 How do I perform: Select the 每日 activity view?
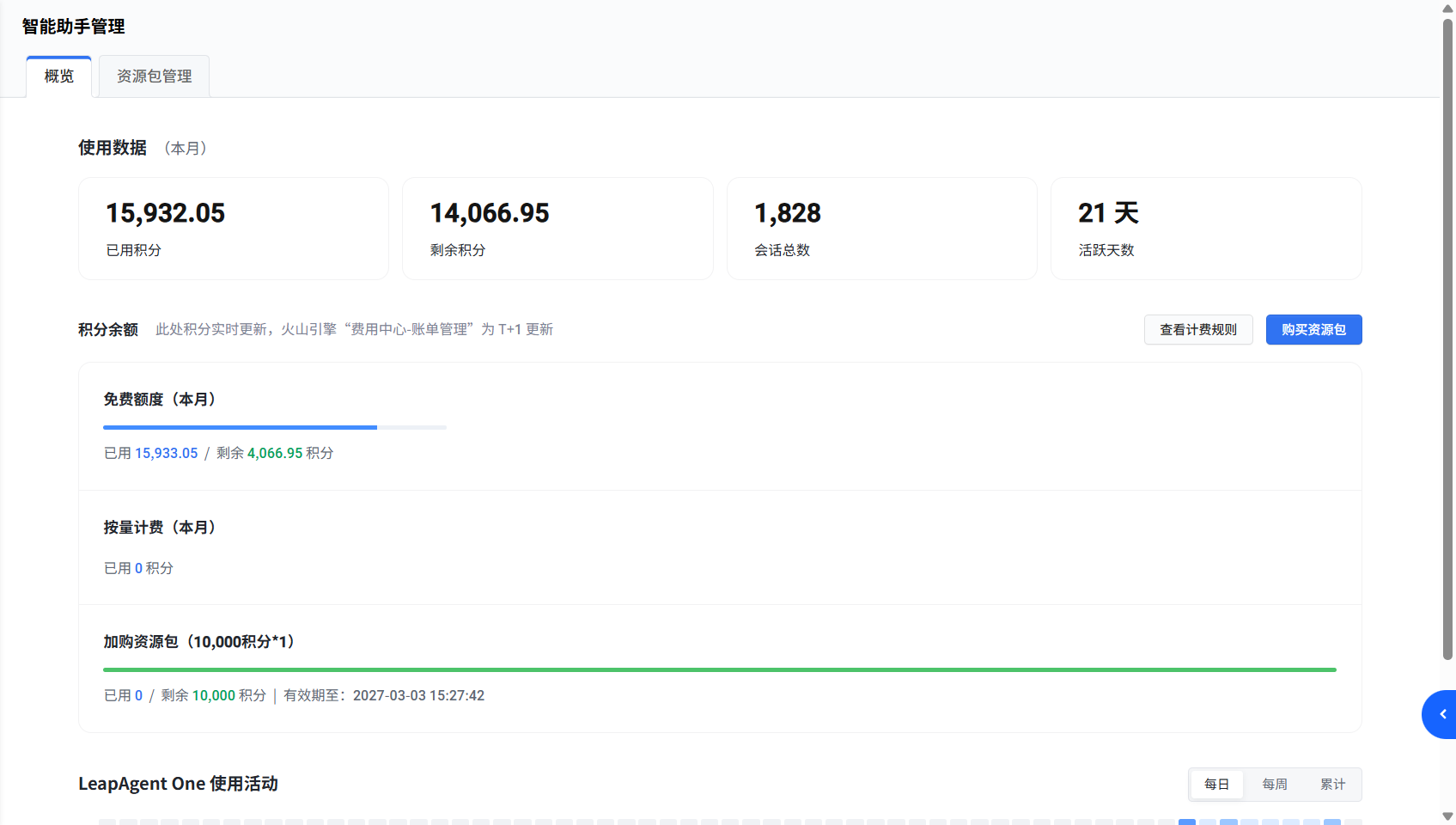pos(1216,785)
